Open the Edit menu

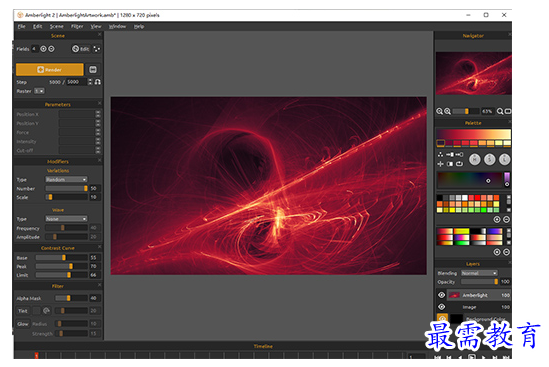pos(37,26)
